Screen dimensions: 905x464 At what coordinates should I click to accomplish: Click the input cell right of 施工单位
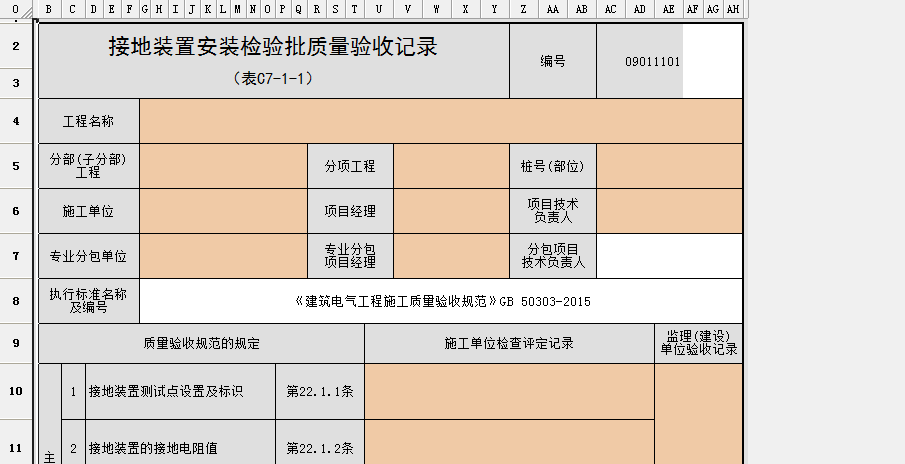point(223,211)
